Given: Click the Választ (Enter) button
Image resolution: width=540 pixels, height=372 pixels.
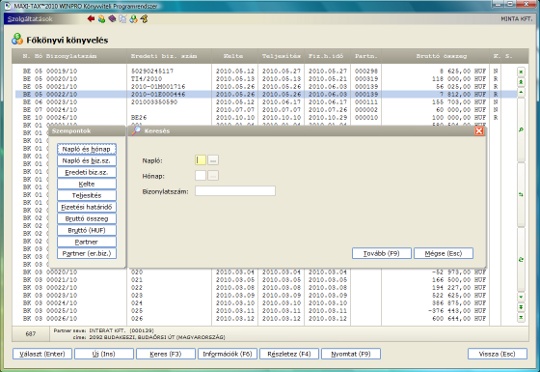Looking at the screenshot, I should [42, 354].
